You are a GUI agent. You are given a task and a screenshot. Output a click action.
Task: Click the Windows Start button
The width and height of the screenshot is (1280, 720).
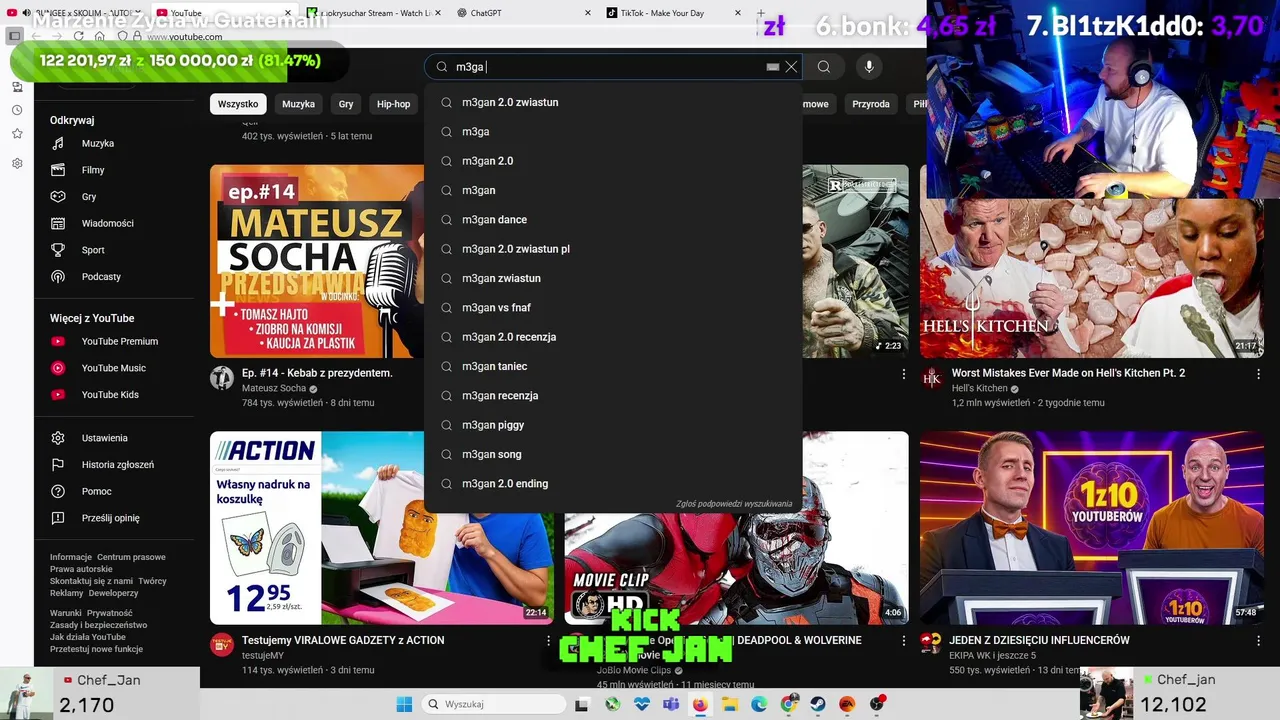pos(404,704)
